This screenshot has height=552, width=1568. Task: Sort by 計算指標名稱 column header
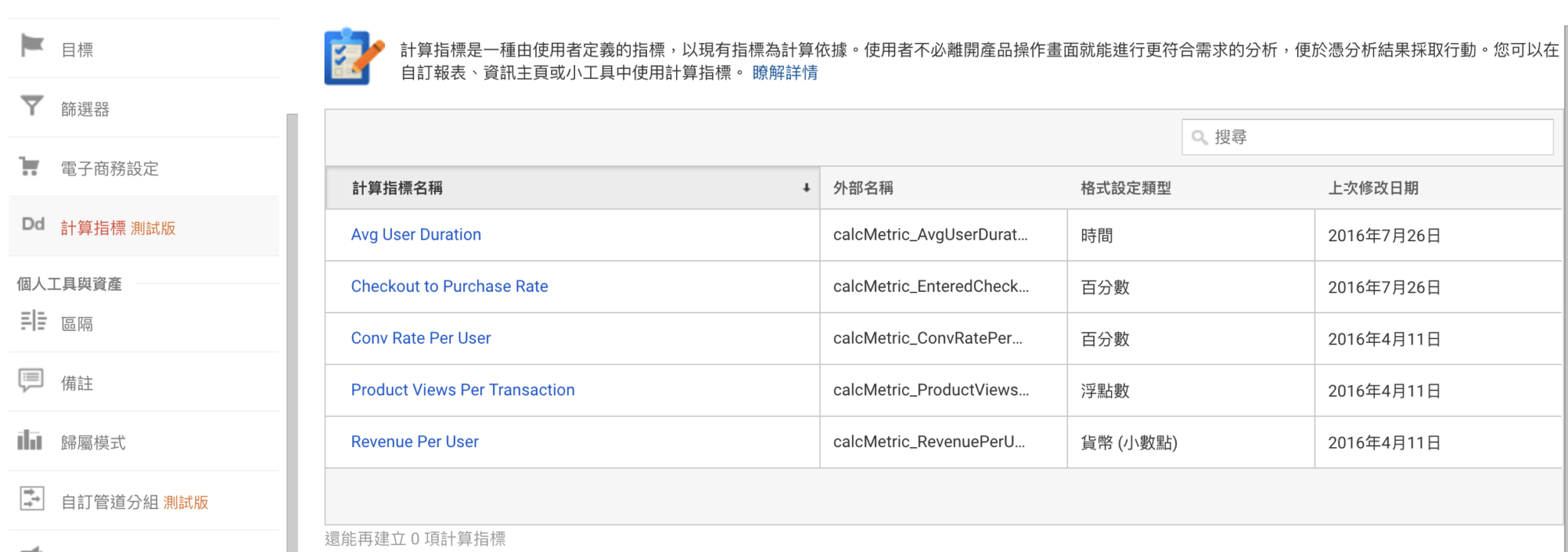click(x=573, y=188)
